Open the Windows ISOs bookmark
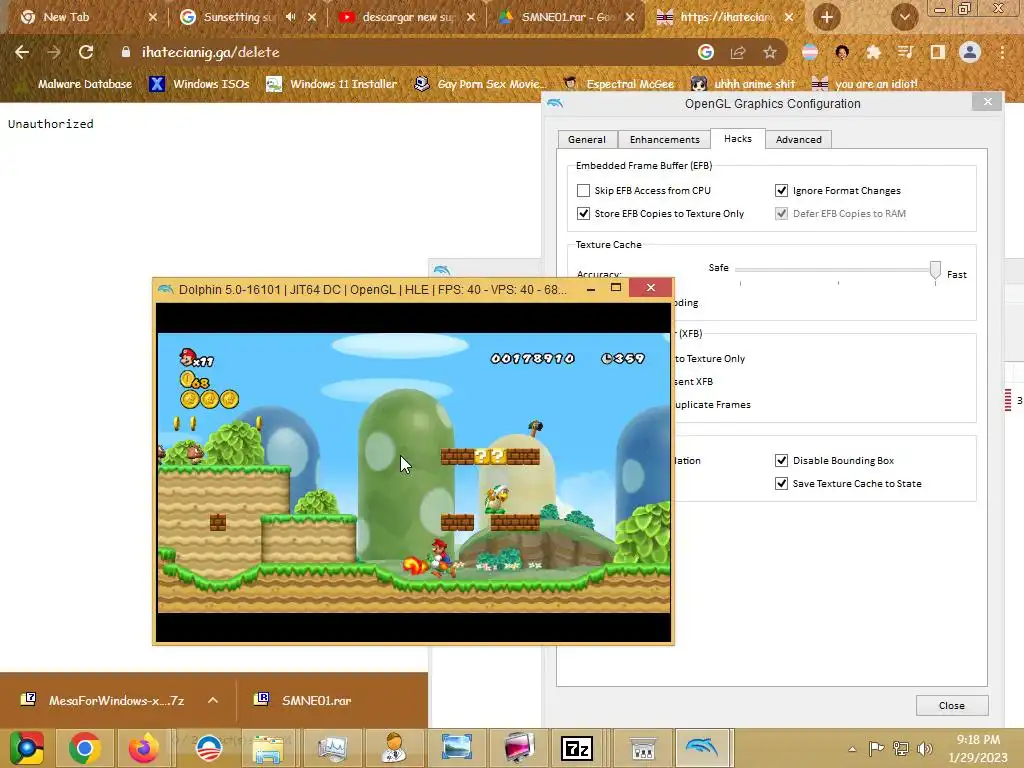The width and height of the screenshot is (1024, 768). point(199,84)
